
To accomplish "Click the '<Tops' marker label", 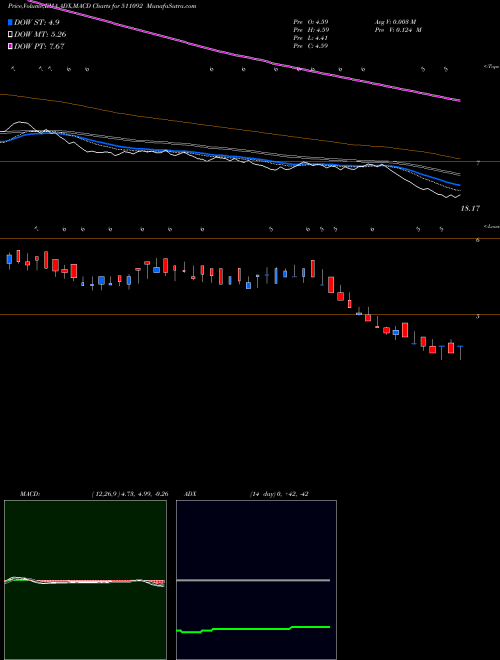I will (x=491, y=66).
